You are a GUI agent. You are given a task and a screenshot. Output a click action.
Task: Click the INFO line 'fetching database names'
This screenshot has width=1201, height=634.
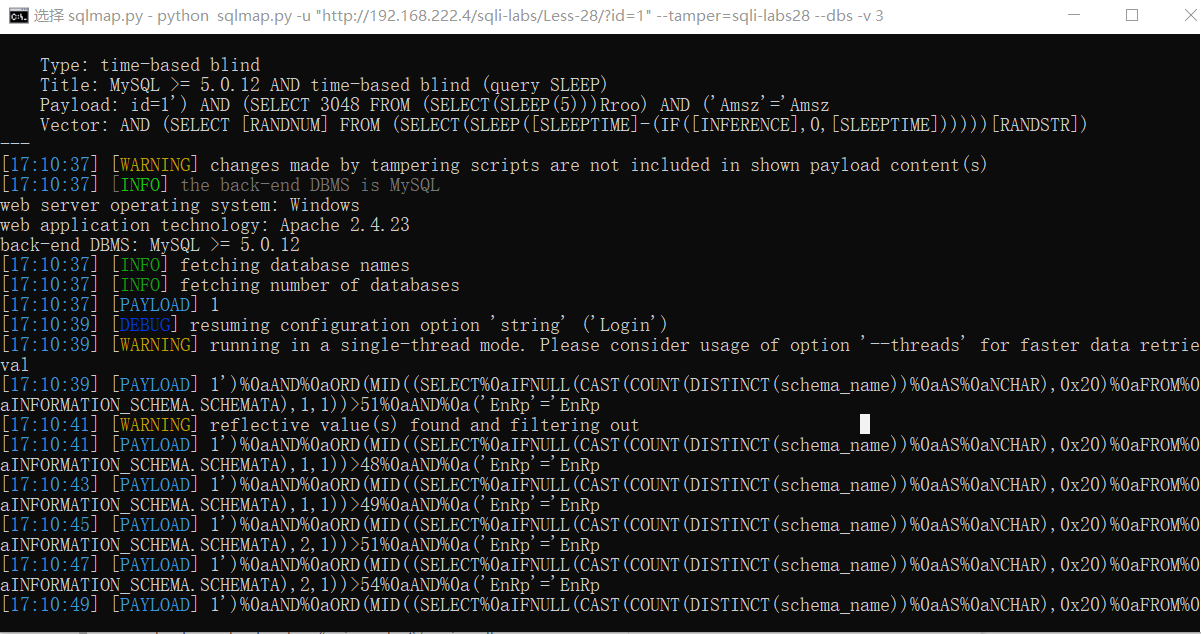tap(205, 265)
